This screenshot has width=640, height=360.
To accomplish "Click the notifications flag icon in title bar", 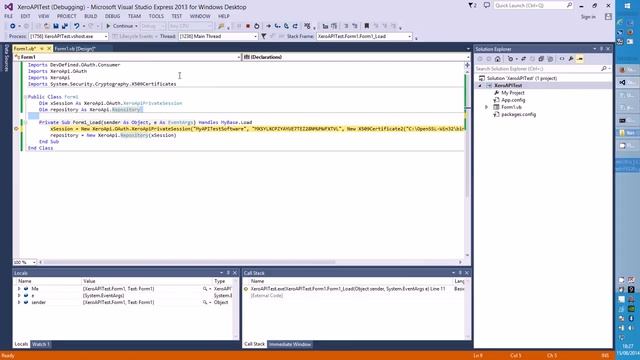I will pos(472,6).
